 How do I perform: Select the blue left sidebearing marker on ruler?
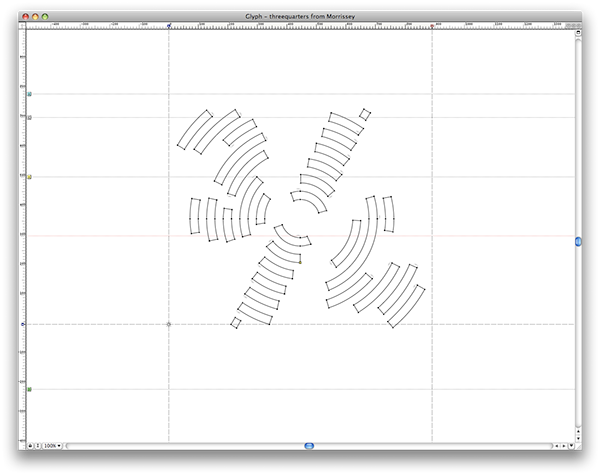point(169,26)
